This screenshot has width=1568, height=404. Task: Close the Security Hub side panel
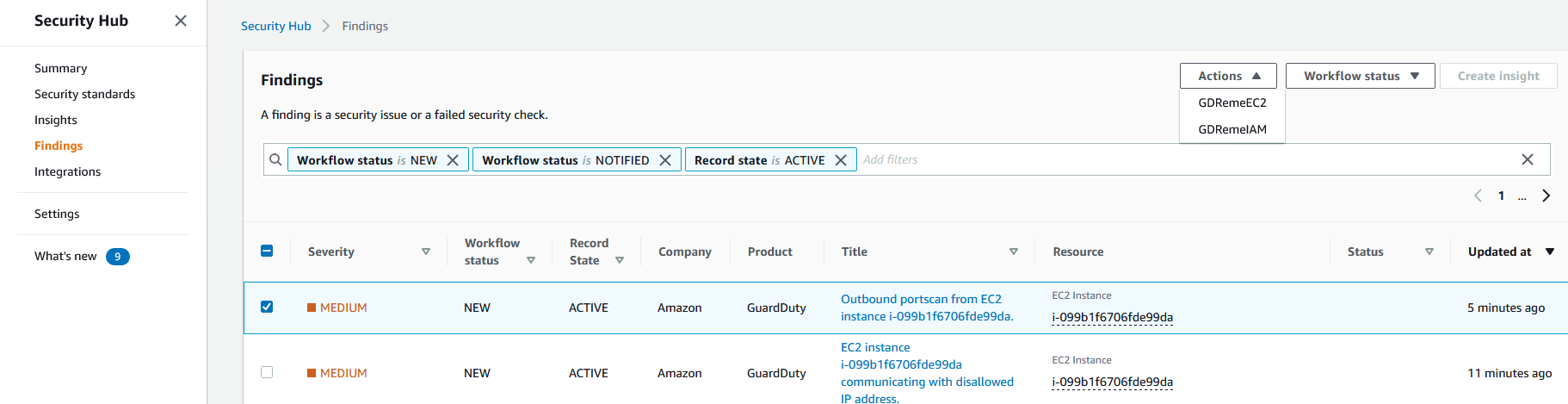181,21
